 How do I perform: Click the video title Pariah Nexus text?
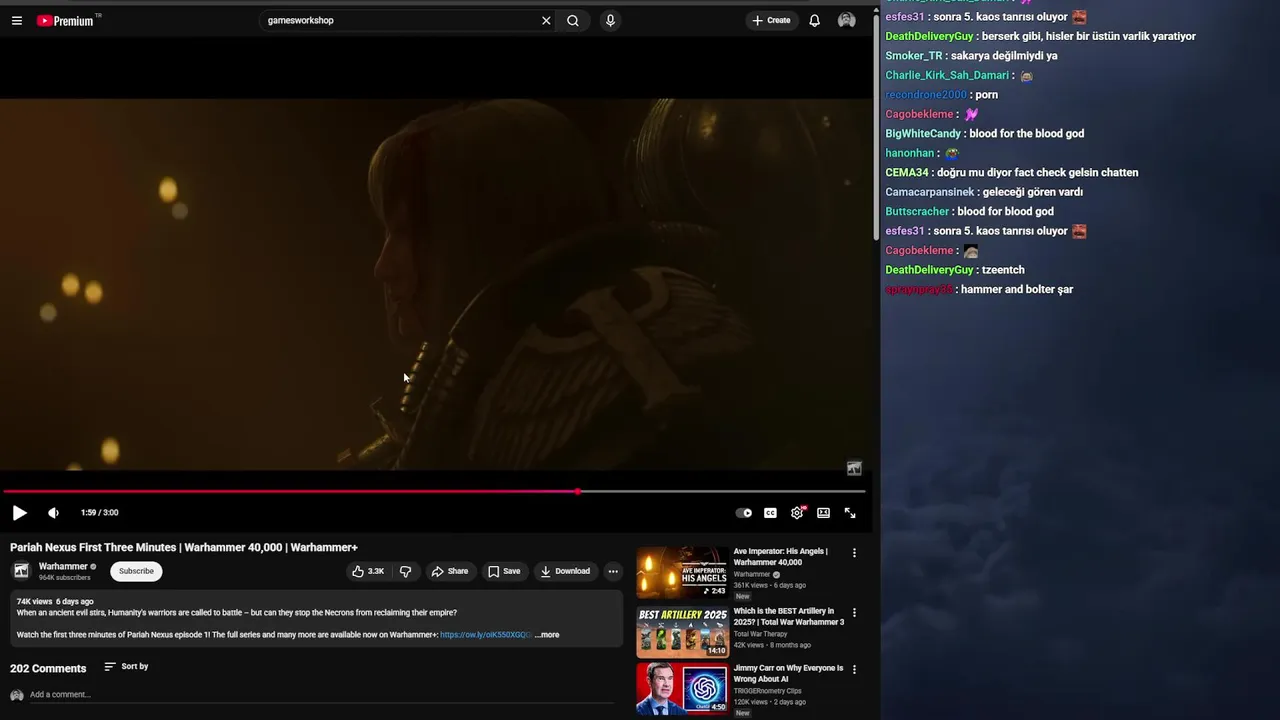184,547
